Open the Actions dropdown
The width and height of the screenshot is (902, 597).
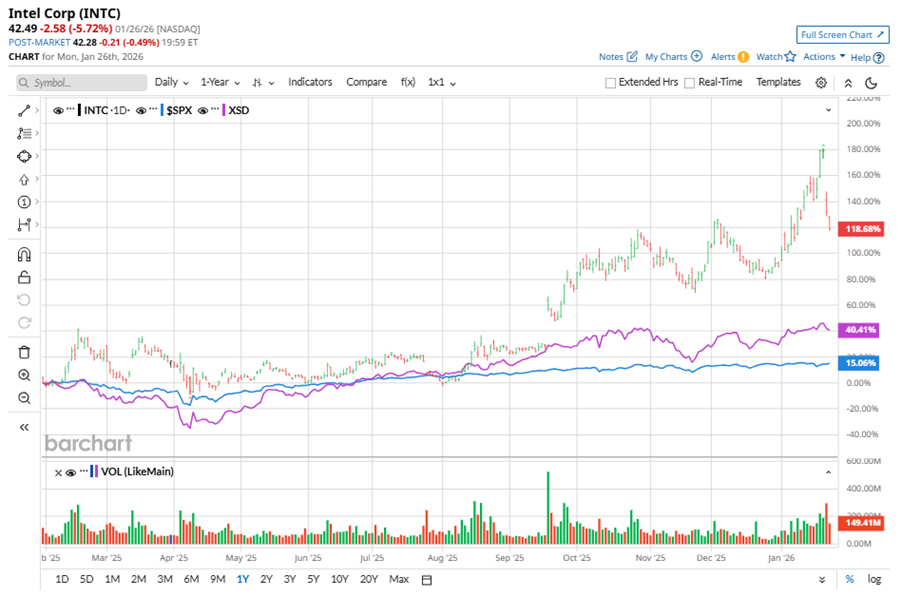pyautogui.click(x=824, y=56)
